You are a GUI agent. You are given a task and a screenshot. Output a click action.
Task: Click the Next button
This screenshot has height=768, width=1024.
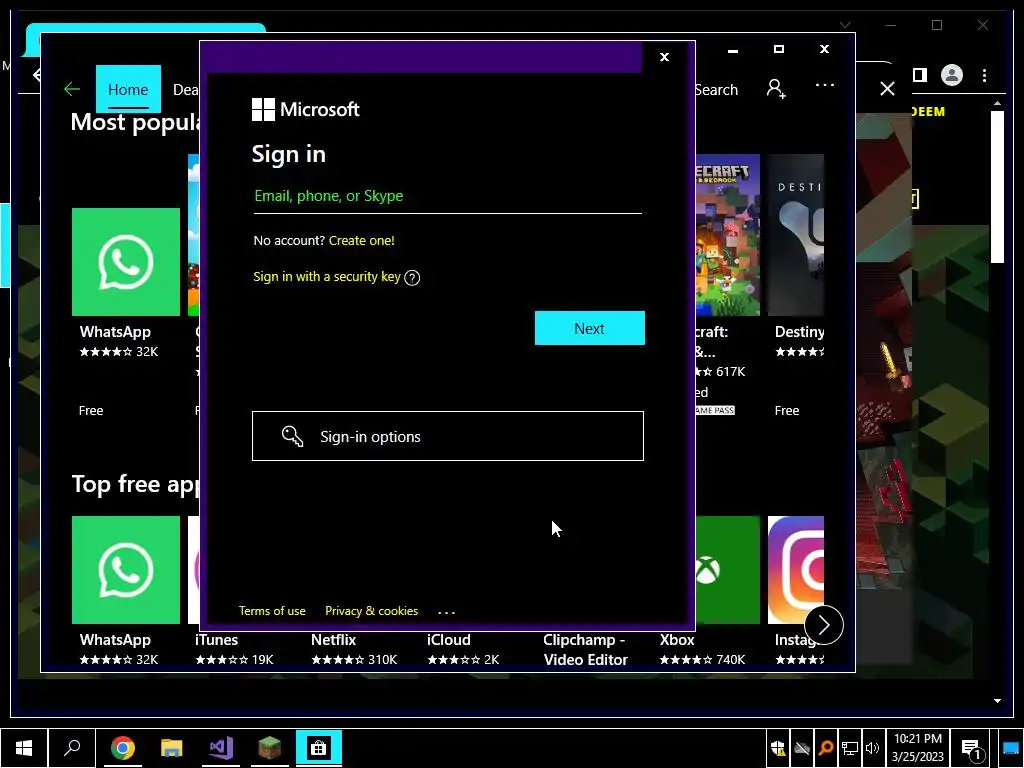coord(590,328)
